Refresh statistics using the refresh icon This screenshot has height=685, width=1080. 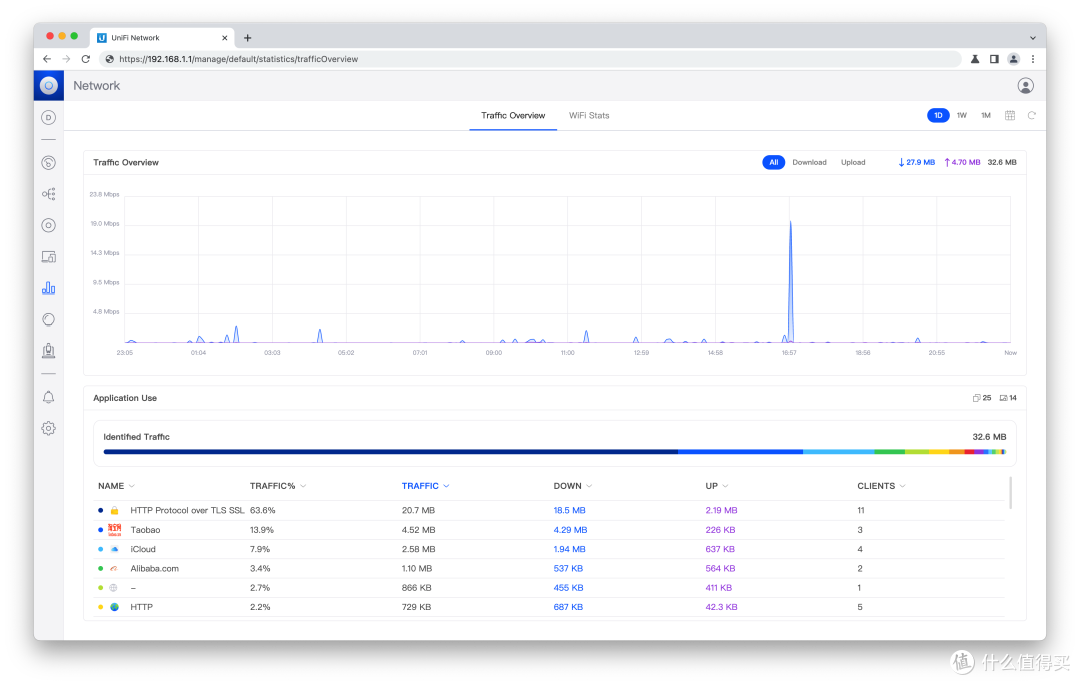pyautogui.click(x=1031, y=115)
